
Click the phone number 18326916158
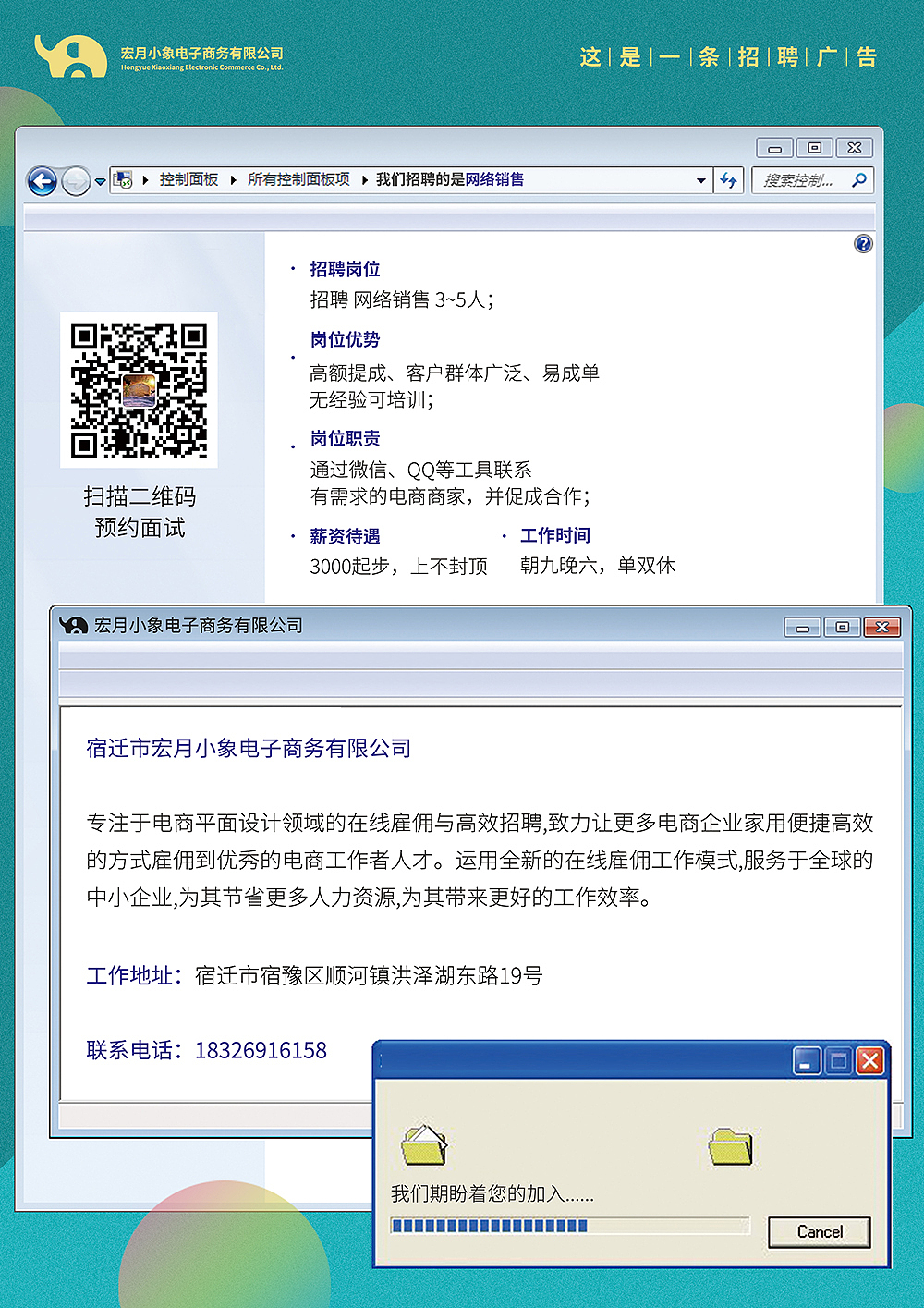[x=261, y=1051]
